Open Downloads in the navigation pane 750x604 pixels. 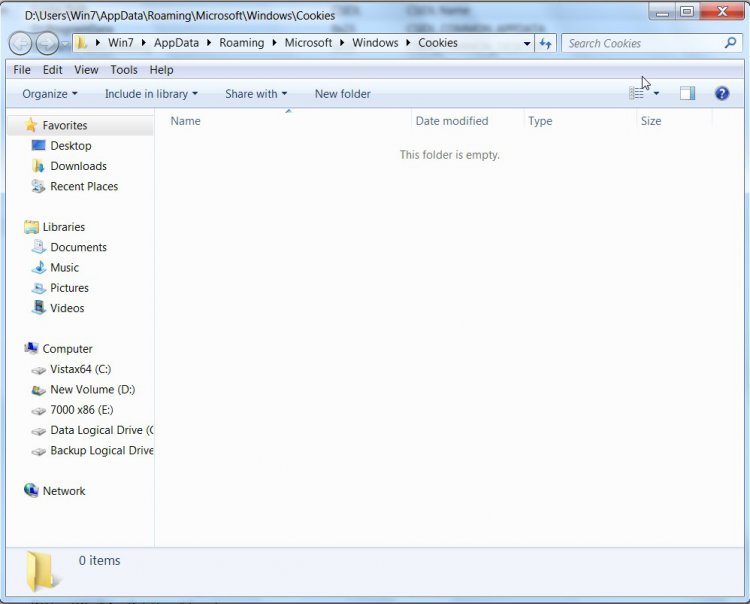pyautogui.click(x=78, y=166)
